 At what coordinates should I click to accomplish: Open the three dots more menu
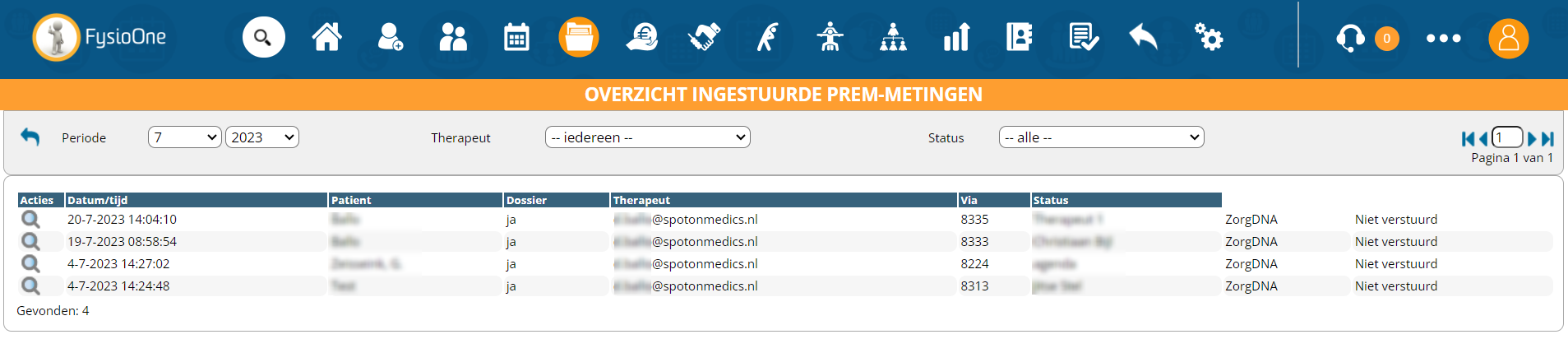tap(1443, 38)
